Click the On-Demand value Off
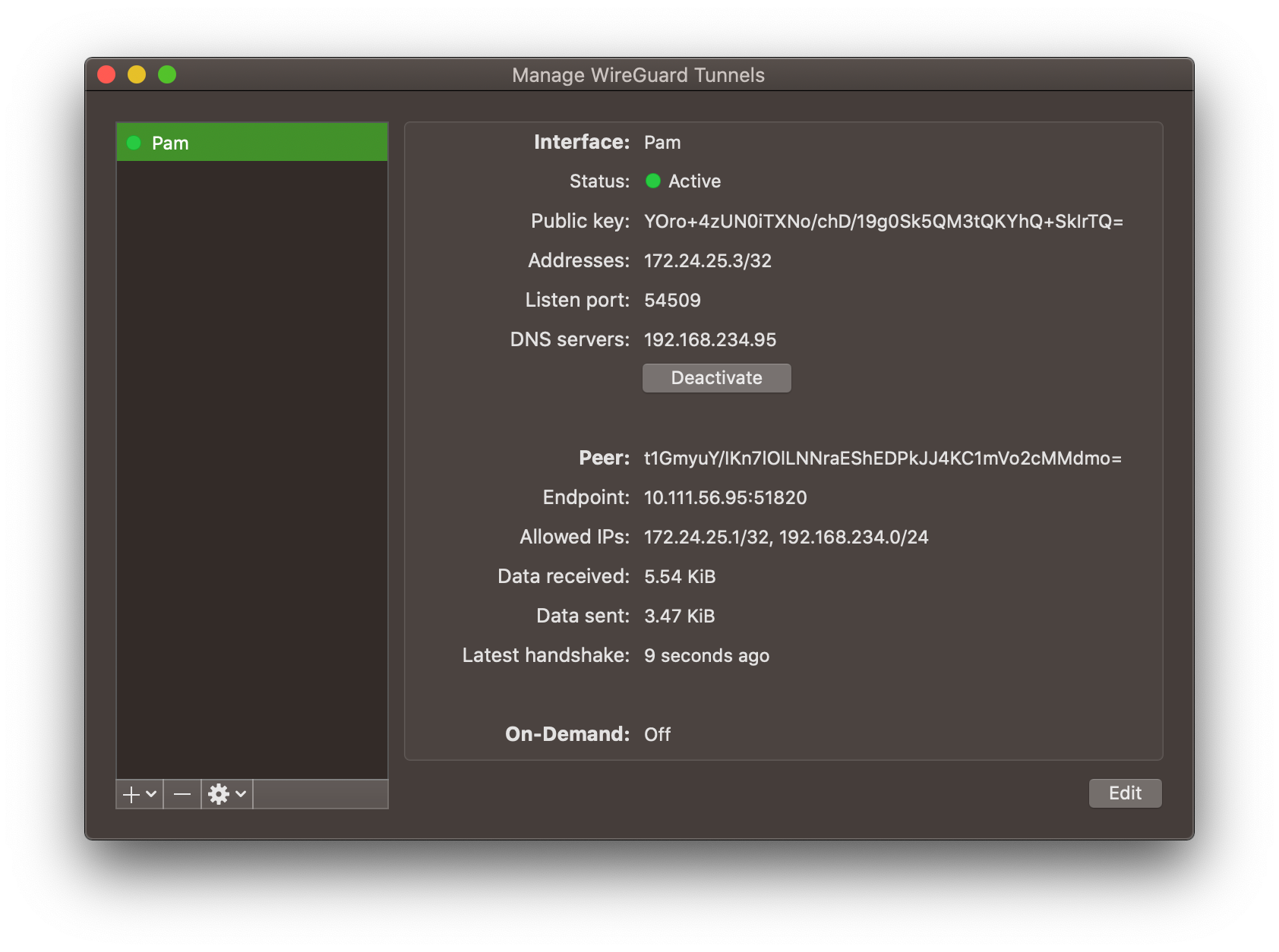Image resolution: width=1279 pixels, height=952 pixels. click(x=657, y=734)
